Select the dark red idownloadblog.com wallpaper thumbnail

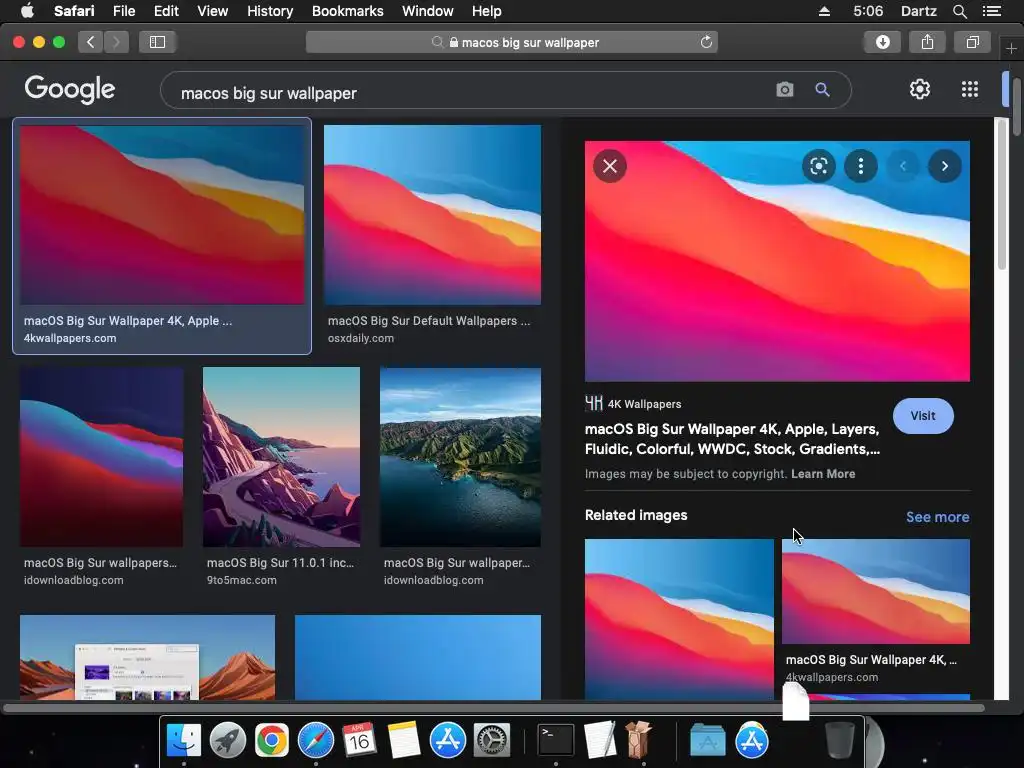pos(101,456)
